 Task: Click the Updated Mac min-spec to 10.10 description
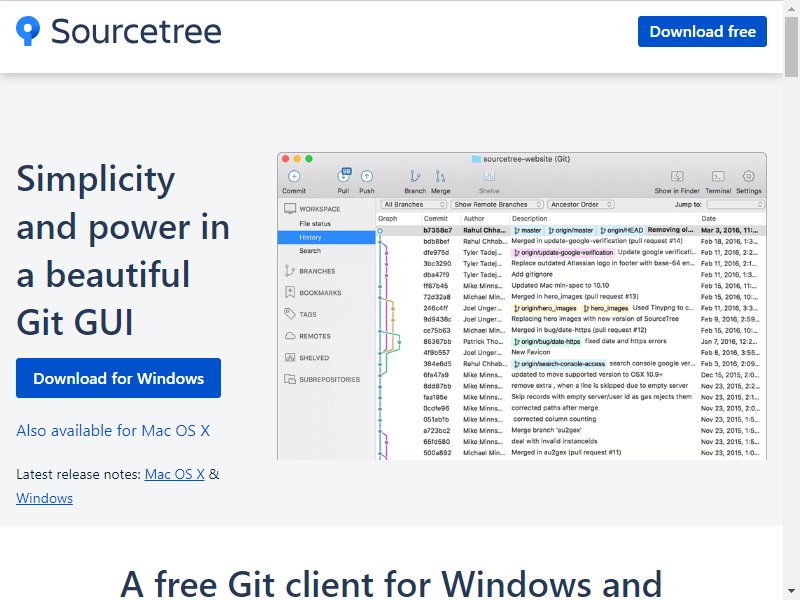click(560, 286)
